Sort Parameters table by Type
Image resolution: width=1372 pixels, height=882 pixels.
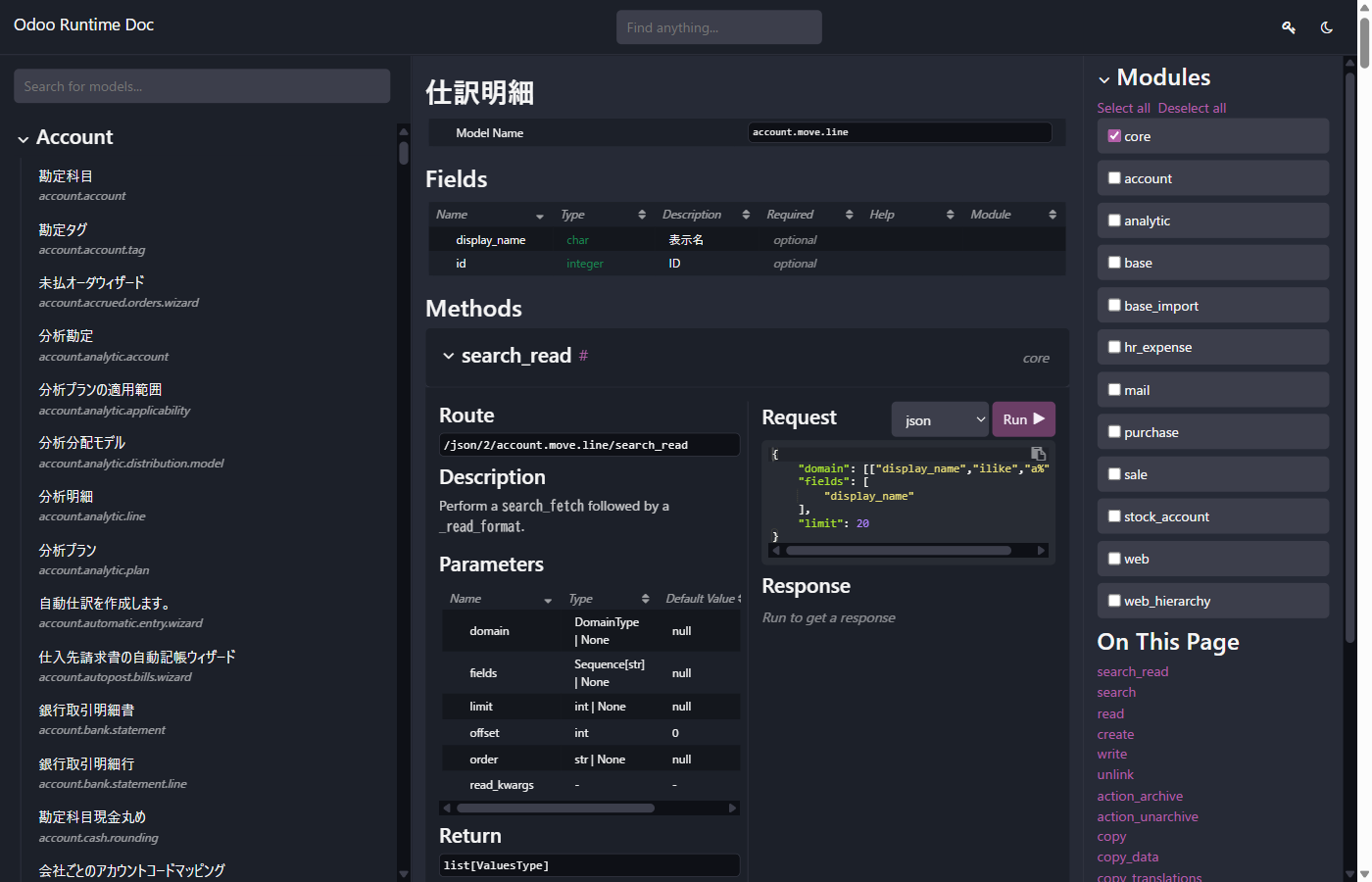click(609, 599)
